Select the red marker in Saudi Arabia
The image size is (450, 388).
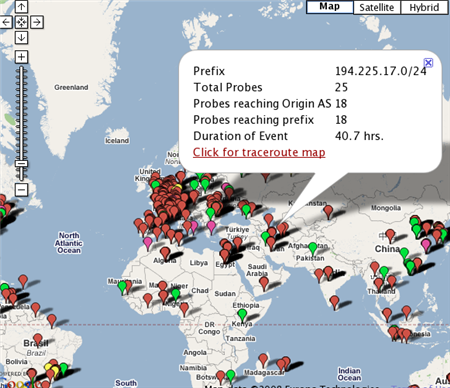tap(264, 284)
